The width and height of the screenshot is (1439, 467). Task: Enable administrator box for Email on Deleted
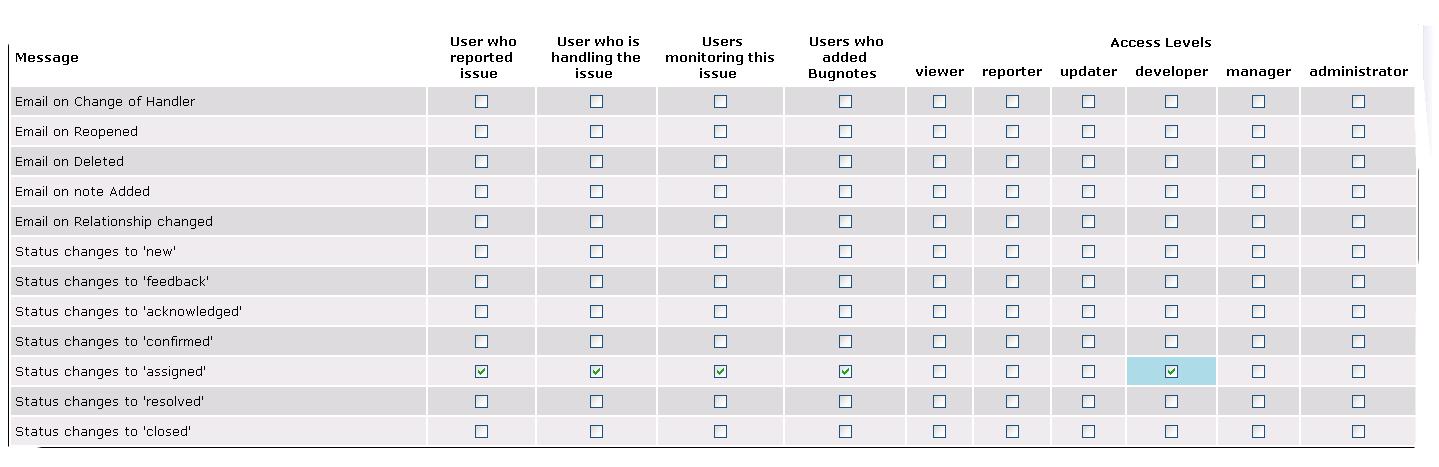point(1358,161)
